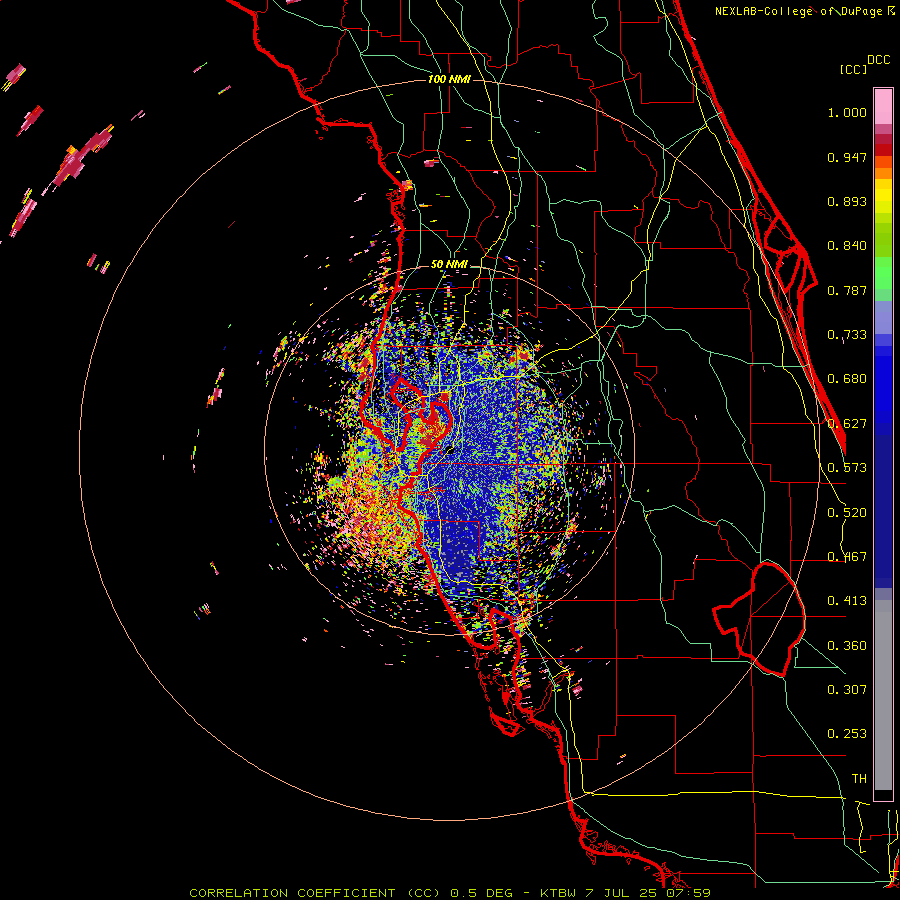The width and height of the screenshot is (900, 900).
Task: Select the 1.000 value on color scale
Action: point(847,112)
